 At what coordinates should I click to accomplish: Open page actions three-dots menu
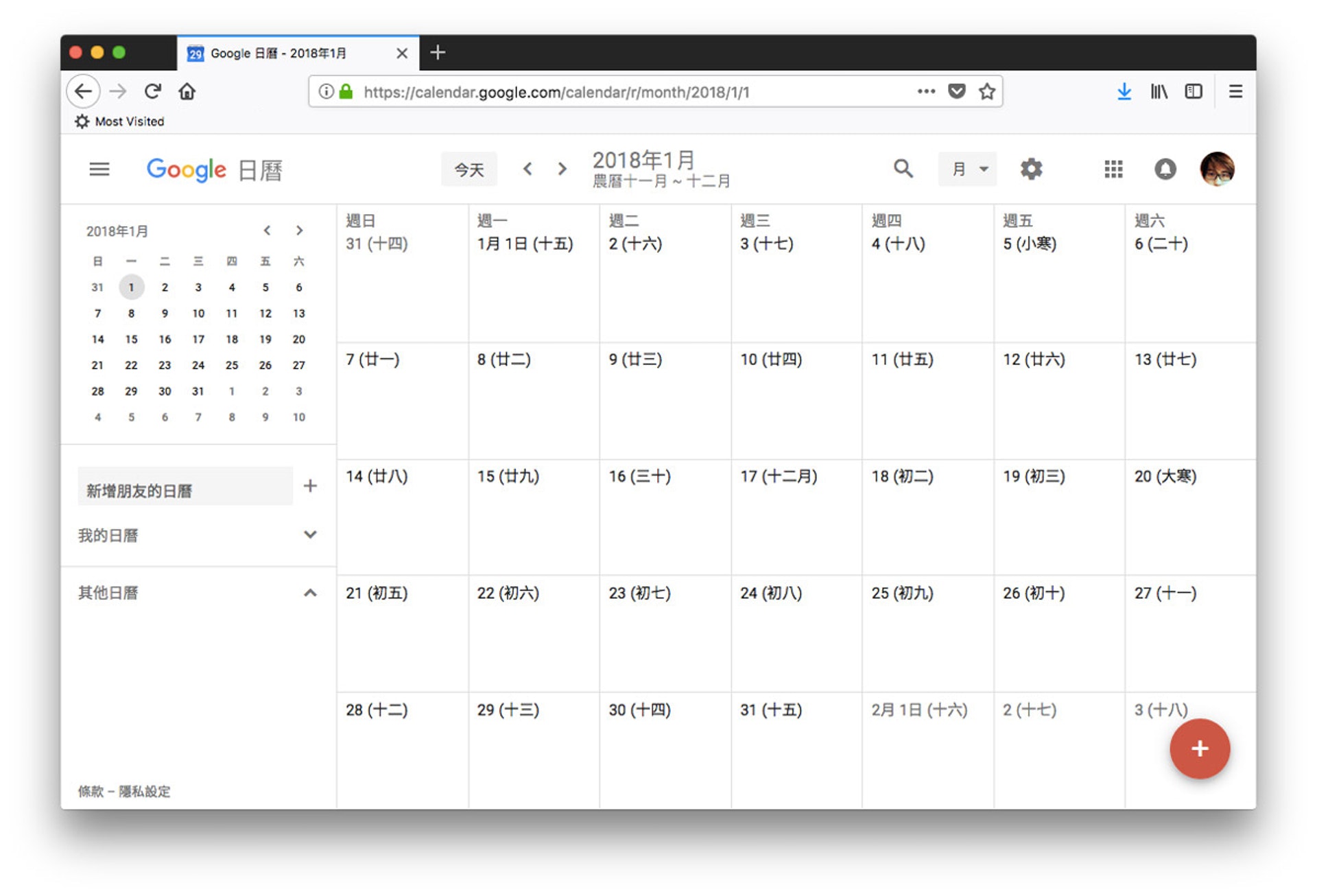(926, 91)
